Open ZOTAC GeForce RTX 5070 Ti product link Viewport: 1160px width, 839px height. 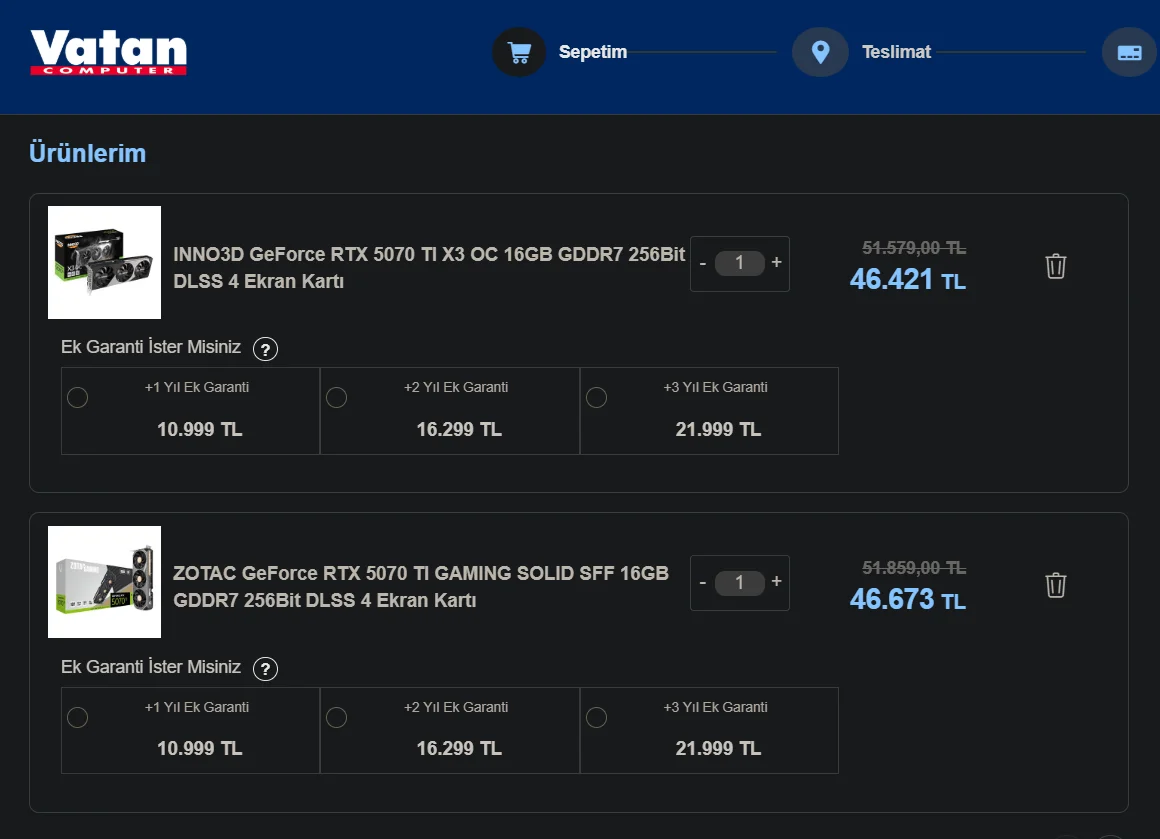pos(421,587)
